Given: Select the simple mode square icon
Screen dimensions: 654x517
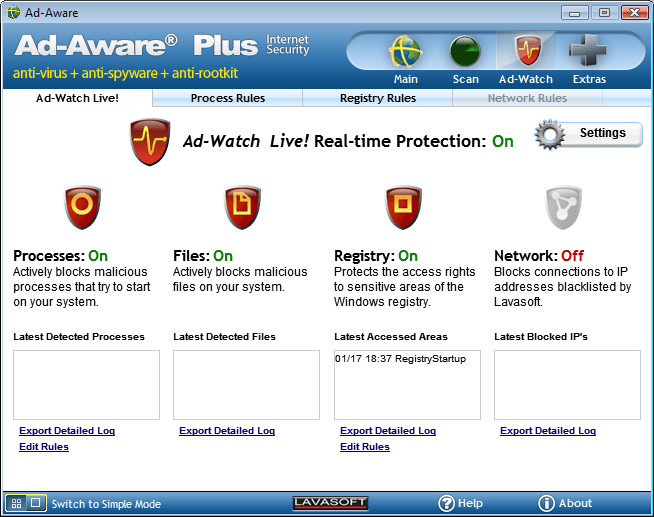Looking at the screenshot, I should tap(36, 503).
